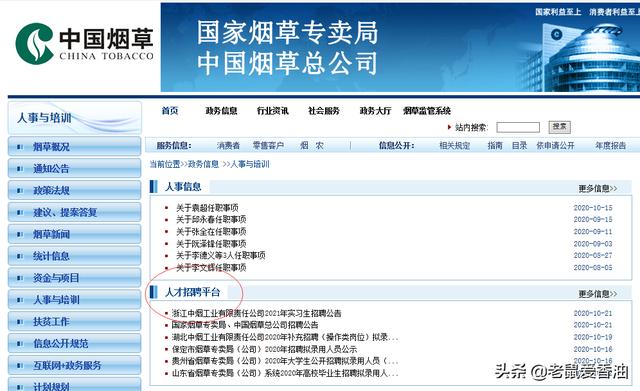Open 关于阮溪锋任职事项 article

click(x=211, y=244)
